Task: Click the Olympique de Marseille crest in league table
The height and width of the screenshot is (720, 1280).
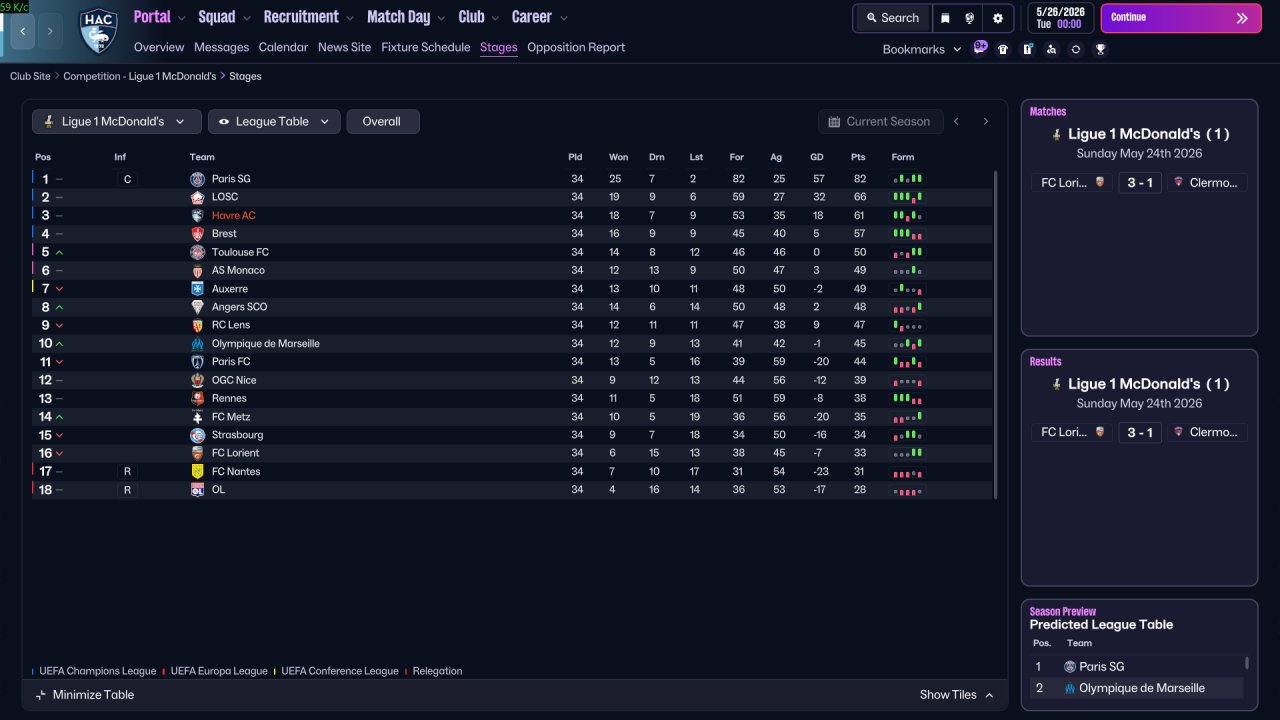Action: (x=197, y=344)
